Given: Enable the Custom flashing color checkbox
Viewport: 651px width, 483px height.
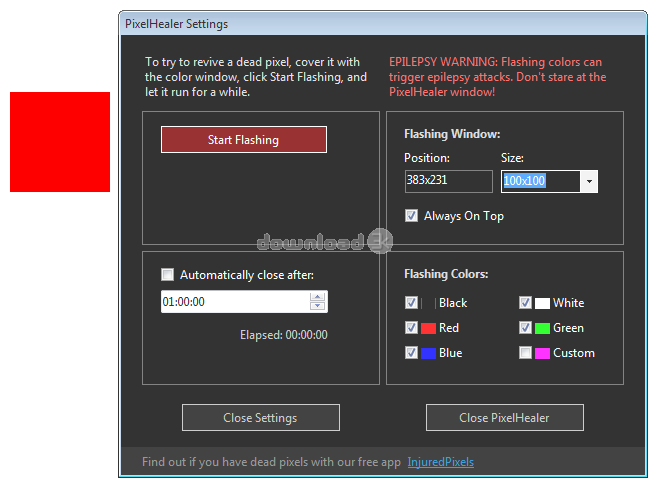Looking at the screenshot, I should click(x=525, y=353).
